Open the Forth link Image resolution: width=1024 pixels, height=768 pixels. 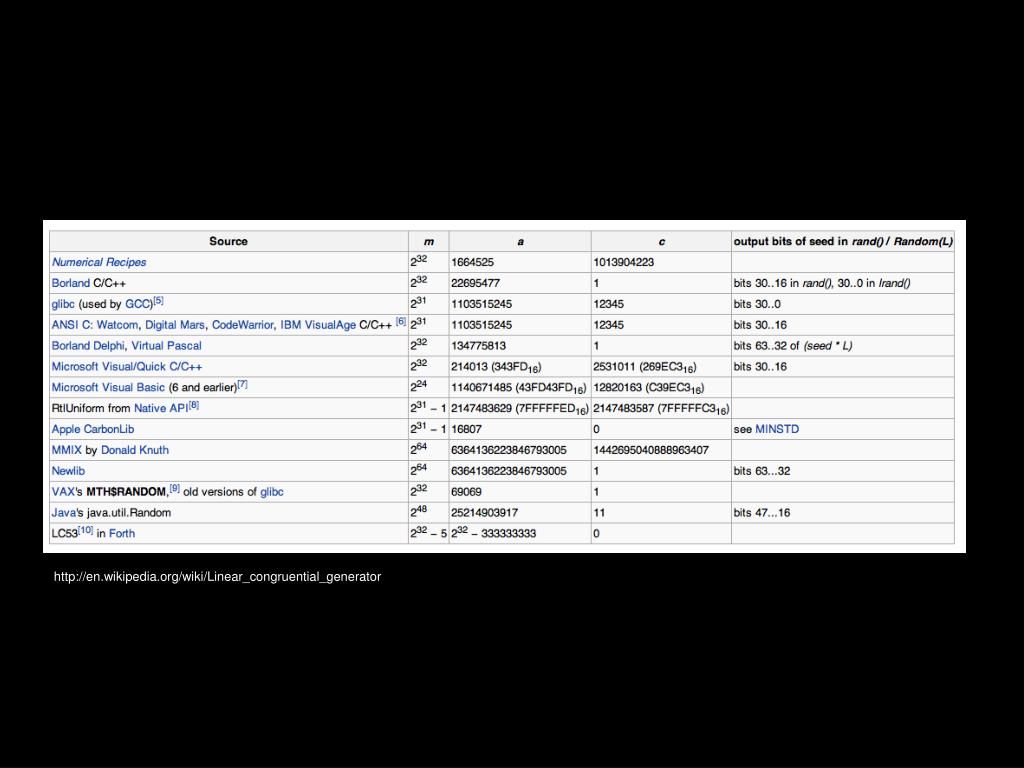pyautogui.click(x=122, y=533)
